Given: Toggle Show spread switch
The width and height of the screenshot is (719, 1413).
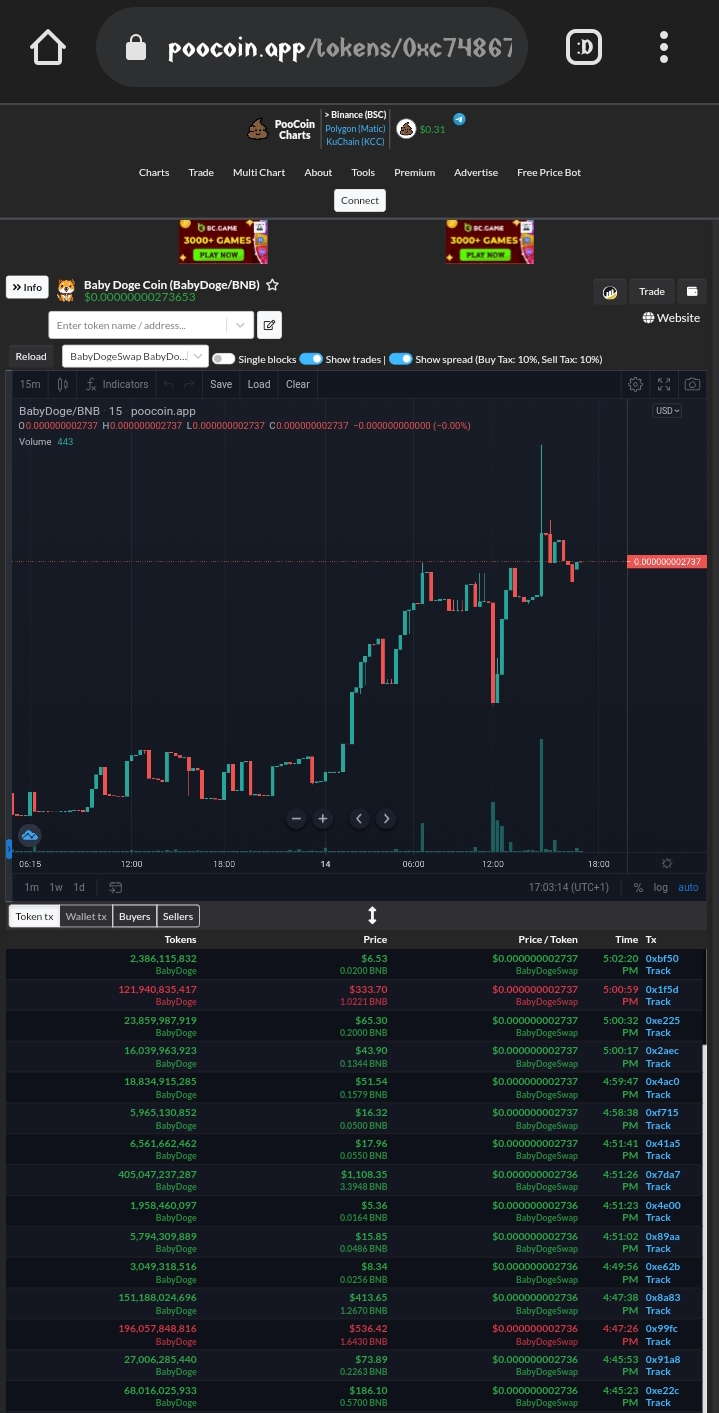Looking at the screenshot, I should [x=401, y=359].
